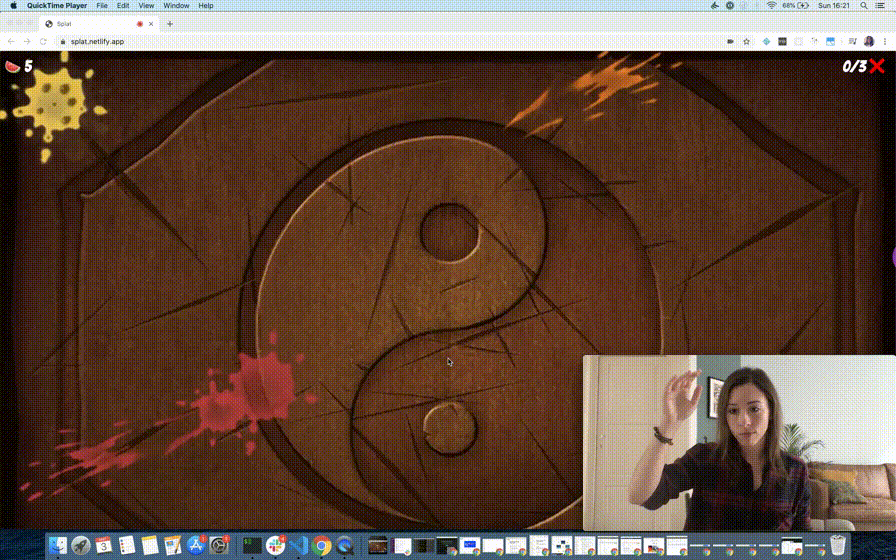Bookmark this page with the star icon
This screenshot has width=896, height=560.
746,42
